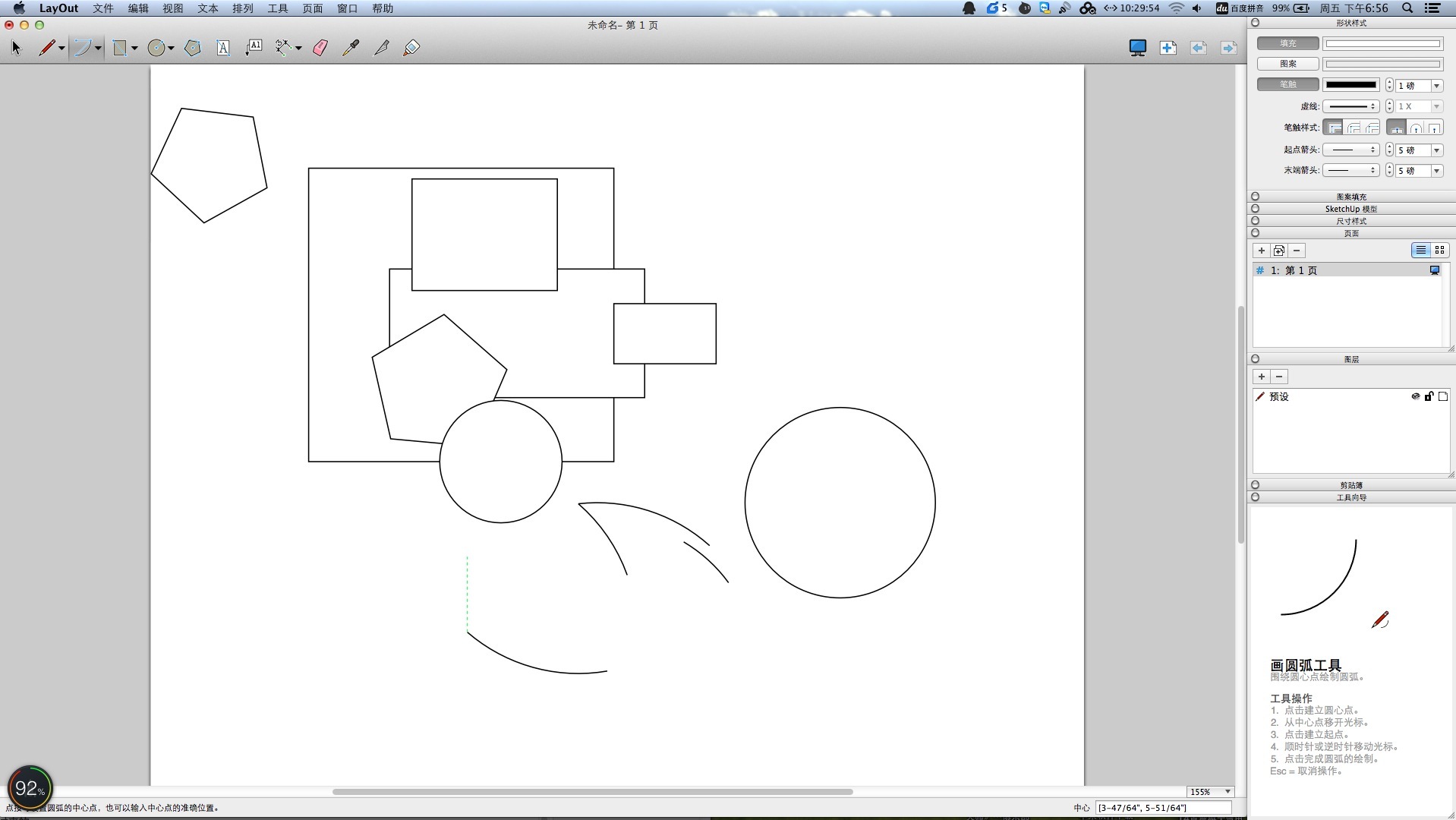Select the eyedropper Style tool
1456x820 pixels.
351,48
